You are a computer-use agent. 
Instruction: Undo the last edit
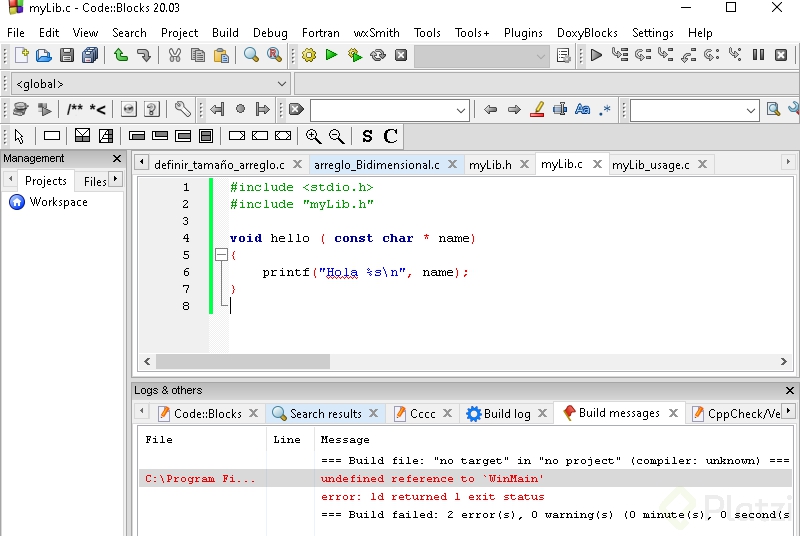click(121, 55)
